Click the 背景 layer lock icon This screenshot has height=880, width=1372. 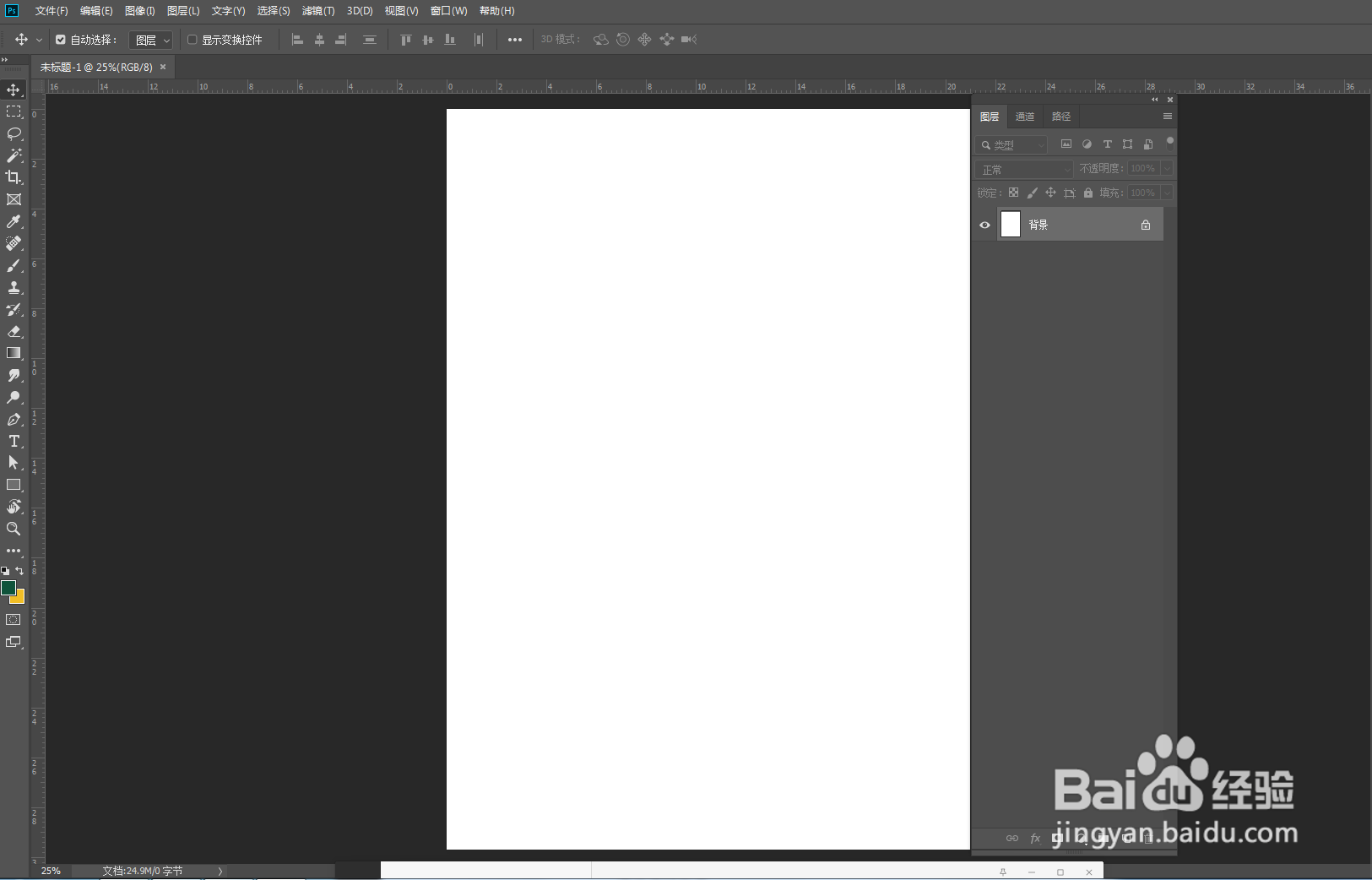[1146, 225]
